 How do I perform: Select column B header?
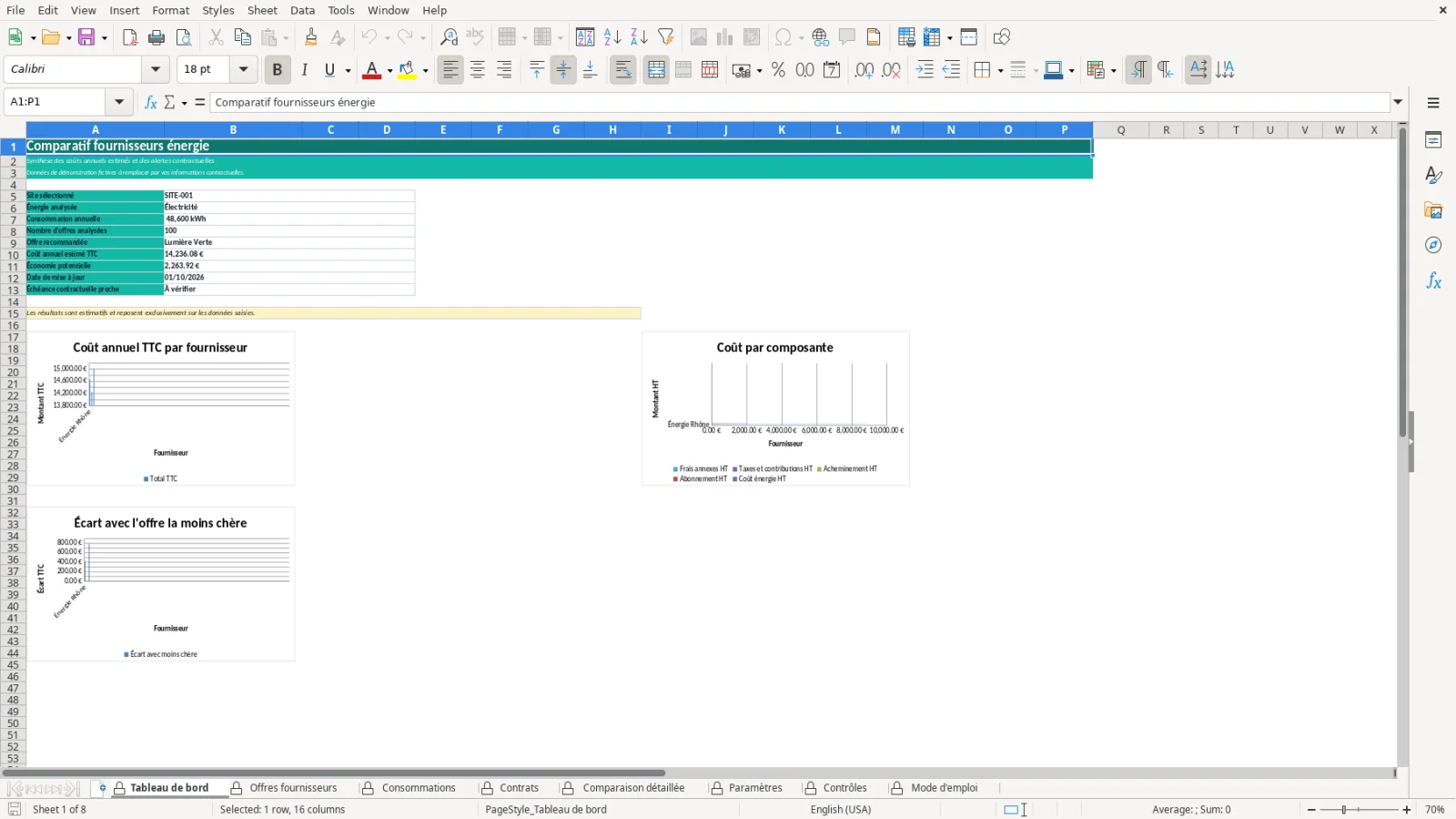point(233,130)
